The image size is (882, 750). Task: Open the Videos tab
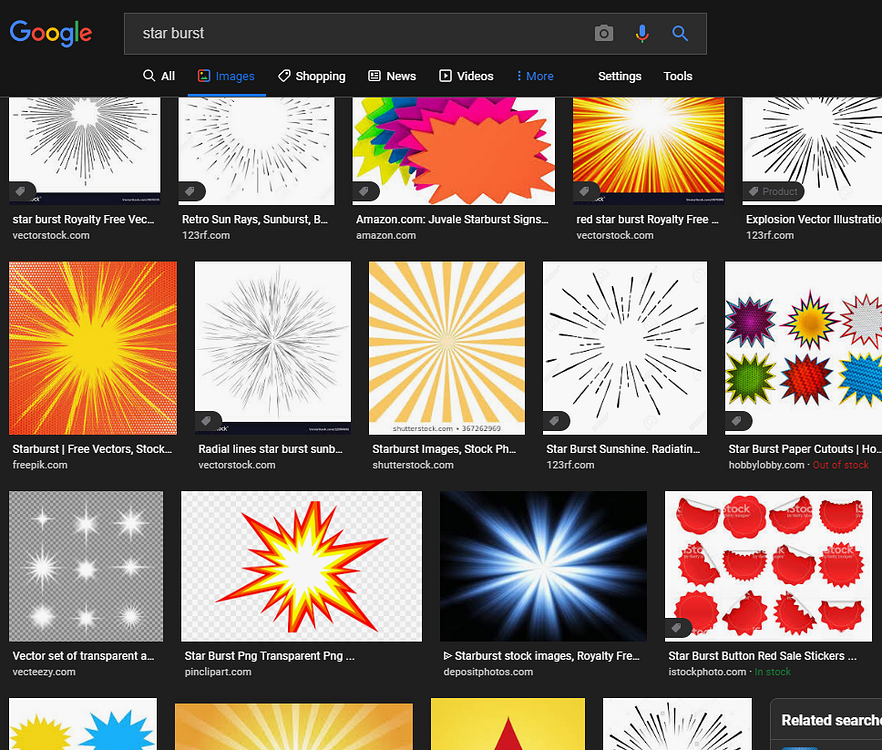point(466,76)
